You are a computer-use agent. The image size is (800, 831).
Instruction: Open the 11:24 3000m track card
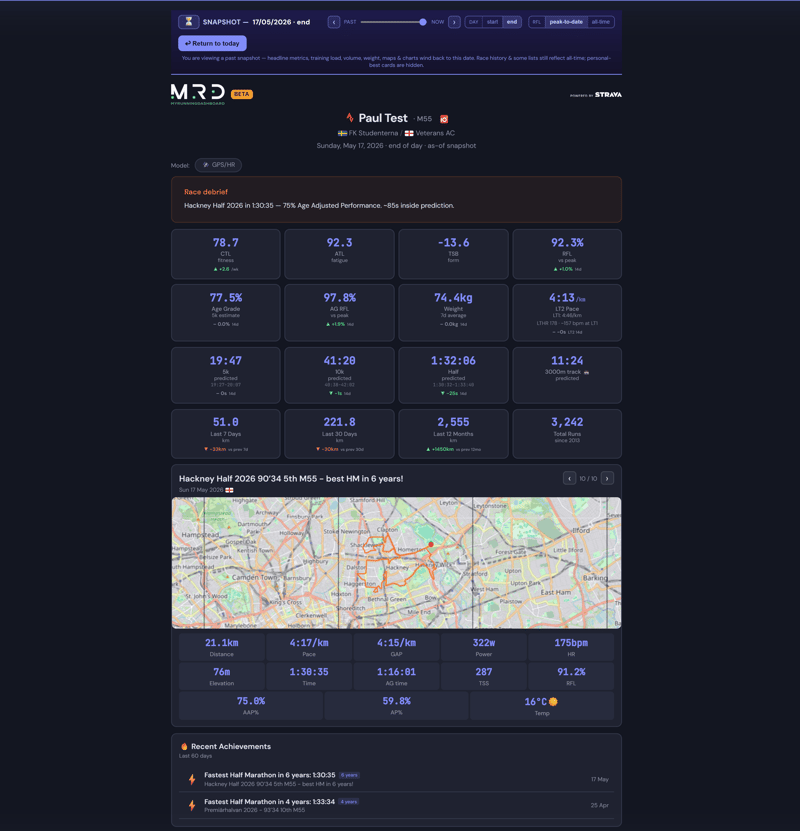567,375
